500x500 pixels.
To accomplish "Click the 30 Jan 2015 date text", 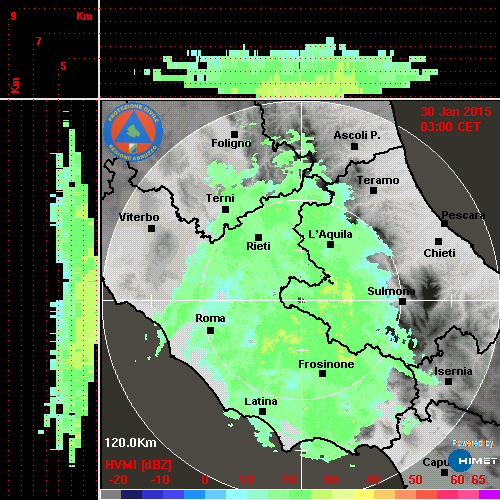I will [x=456, y=112].
